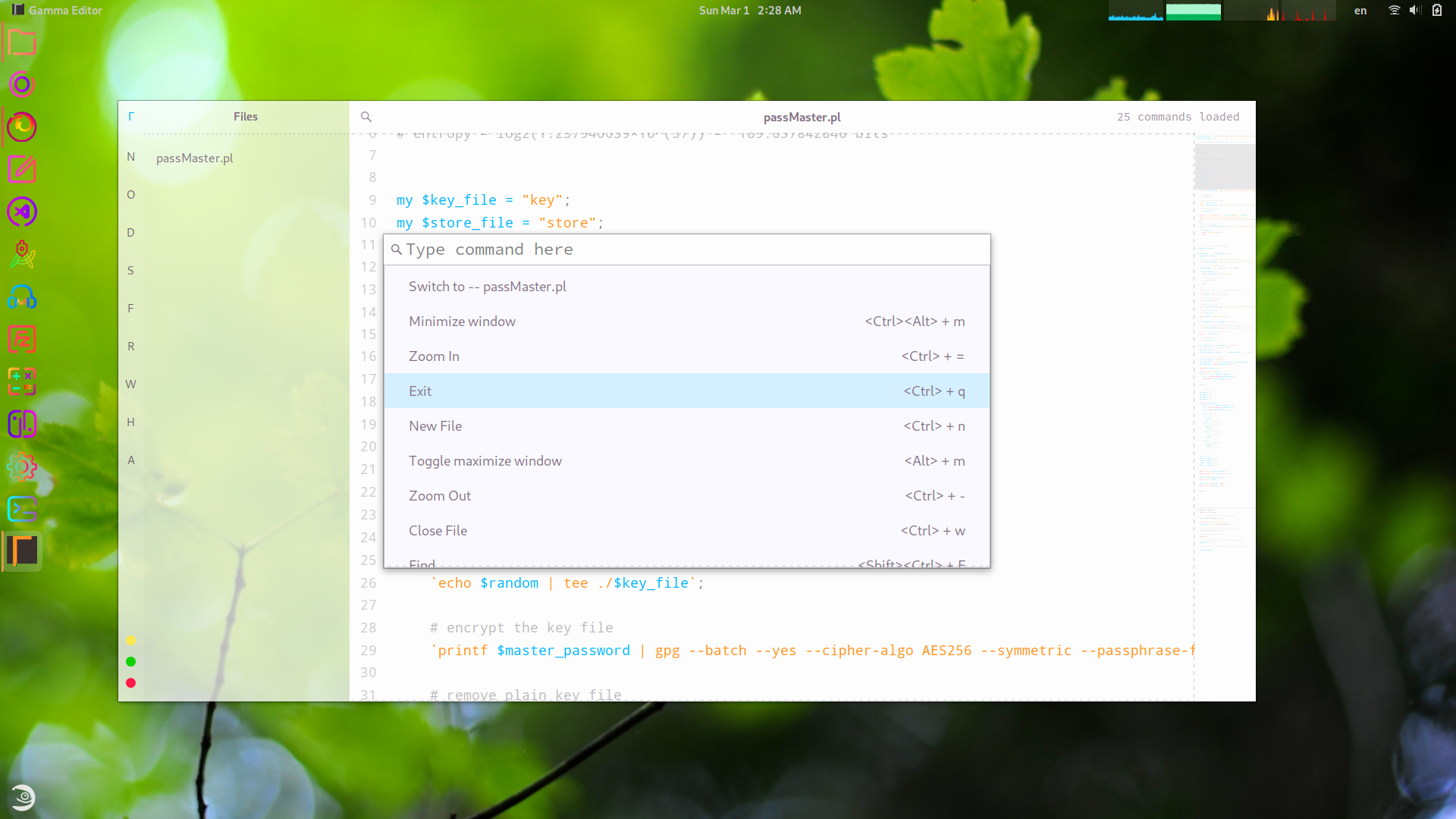The image size is (1456, 819).
Task: Open the terminal icon in the dock
Action: coord(22,509)
